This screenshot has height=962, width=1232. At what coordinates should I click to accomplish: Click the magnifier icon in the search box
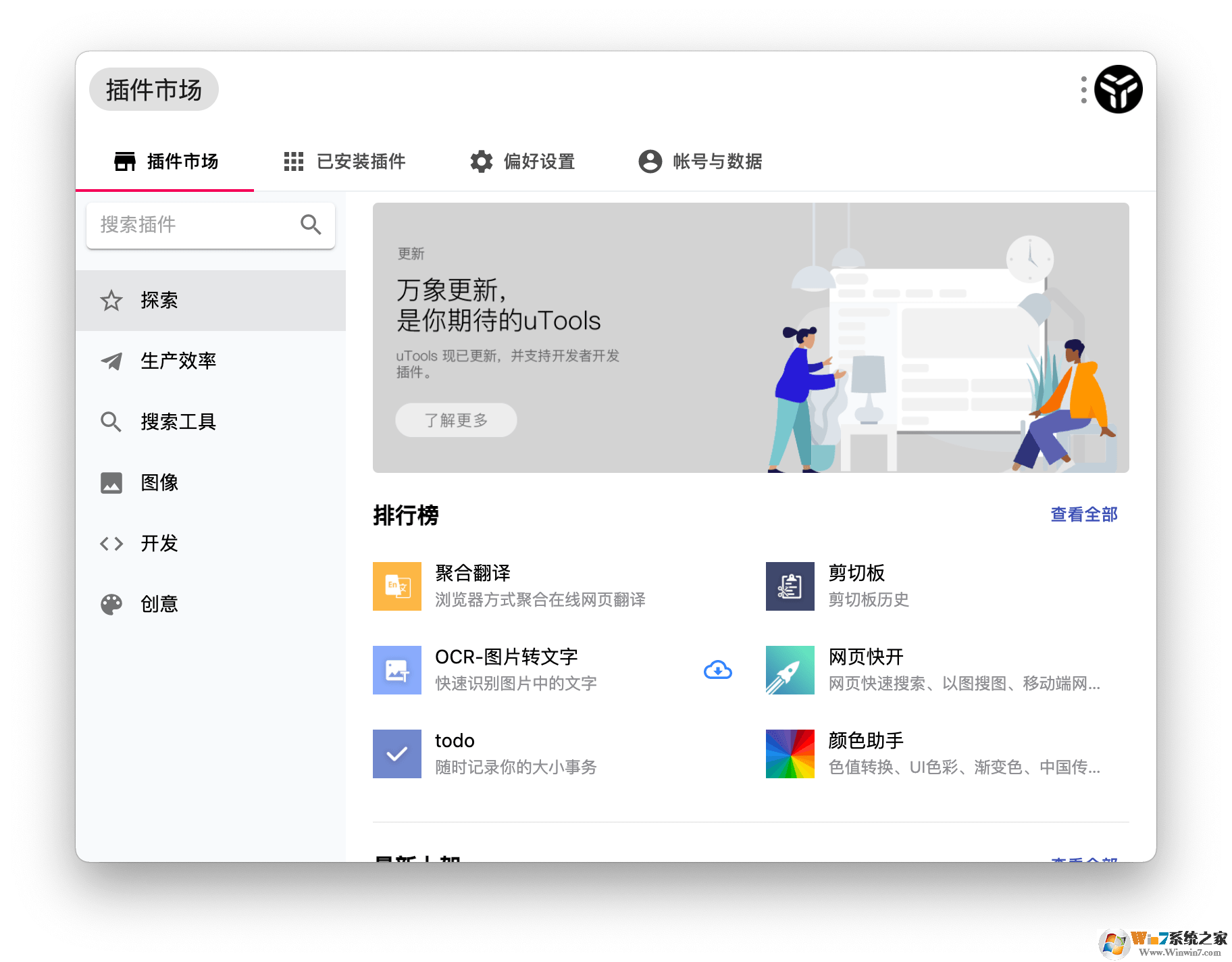tap(311, 225)
